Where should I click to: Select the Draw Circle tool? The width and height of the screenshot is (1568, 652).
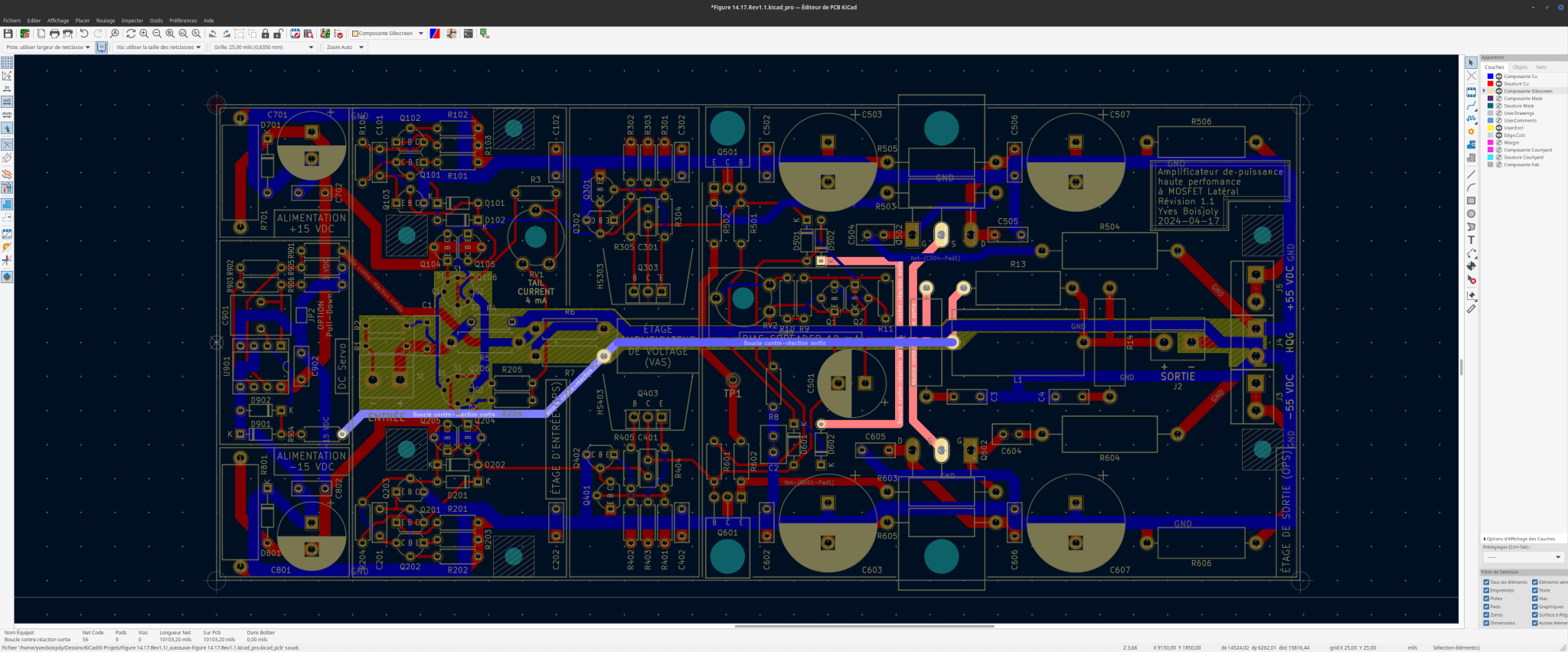(1471, 214)
